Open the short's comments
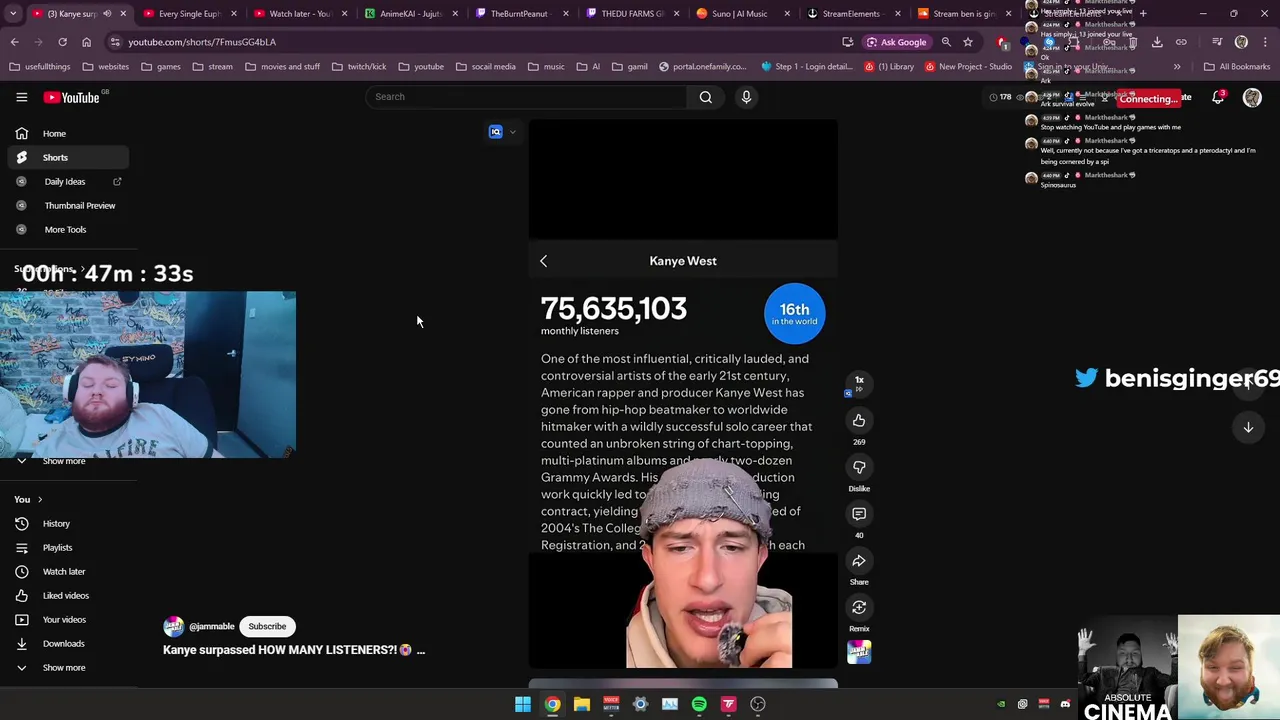Screen dimensions: 1280x720 tap(859, 514)
